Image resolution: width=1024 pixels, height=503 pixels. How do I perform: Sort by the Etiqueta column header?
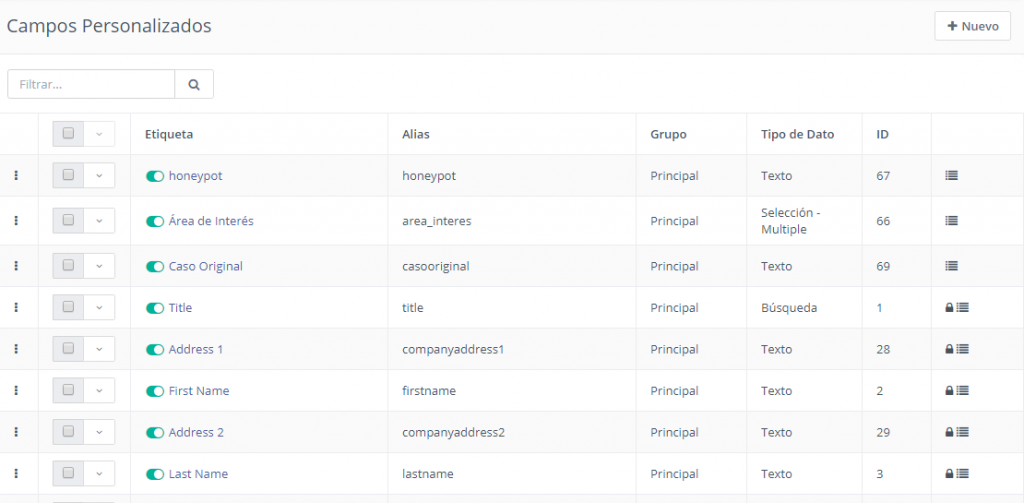(169, 134)
